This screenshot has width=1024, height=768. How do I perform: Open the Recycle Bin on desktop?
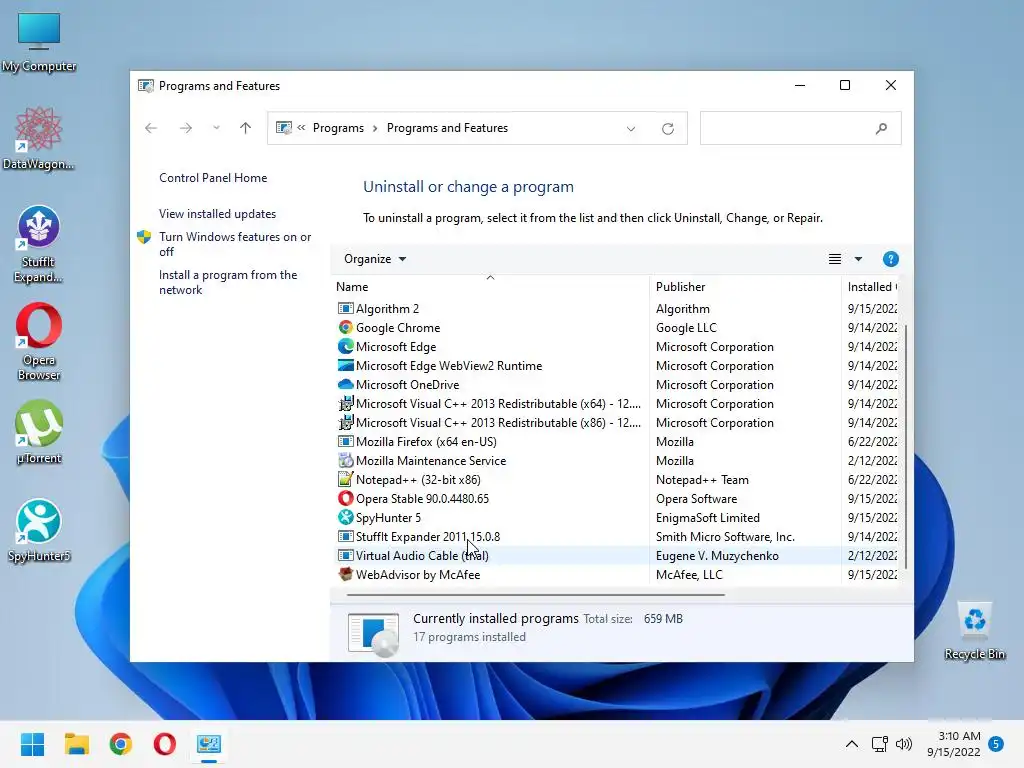click(x=974, y=630)
